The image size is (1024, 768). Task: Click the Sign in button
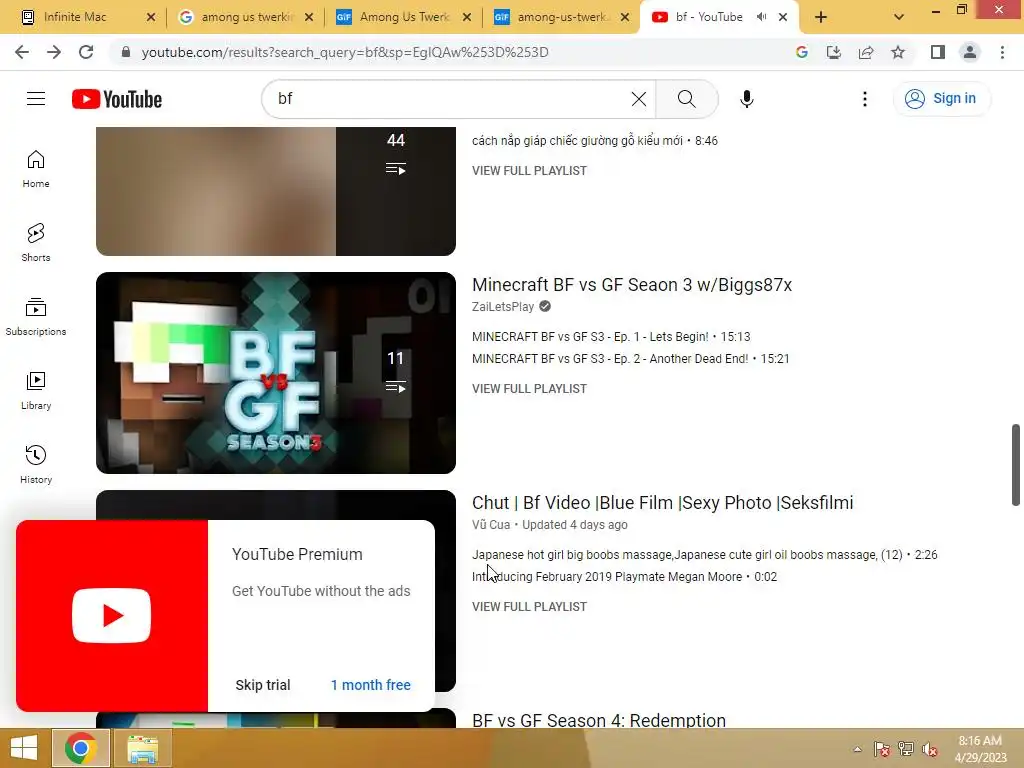pos(941,99)
